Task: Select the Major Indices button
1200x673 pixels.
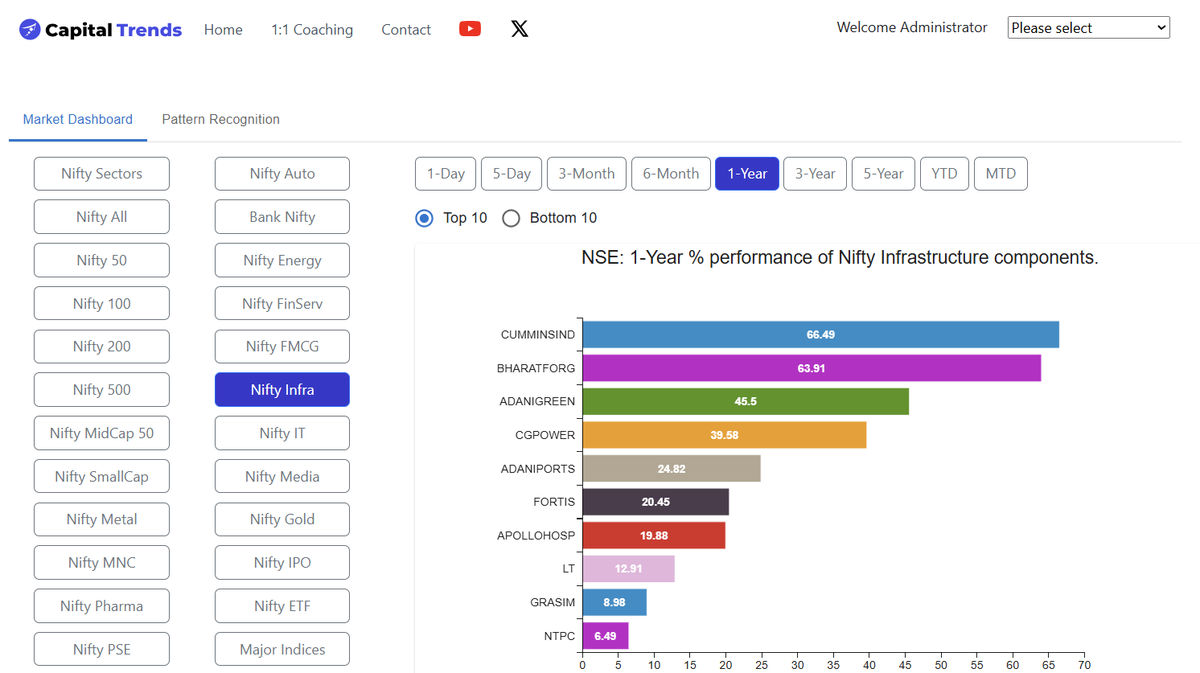Action: pos(282,650)
